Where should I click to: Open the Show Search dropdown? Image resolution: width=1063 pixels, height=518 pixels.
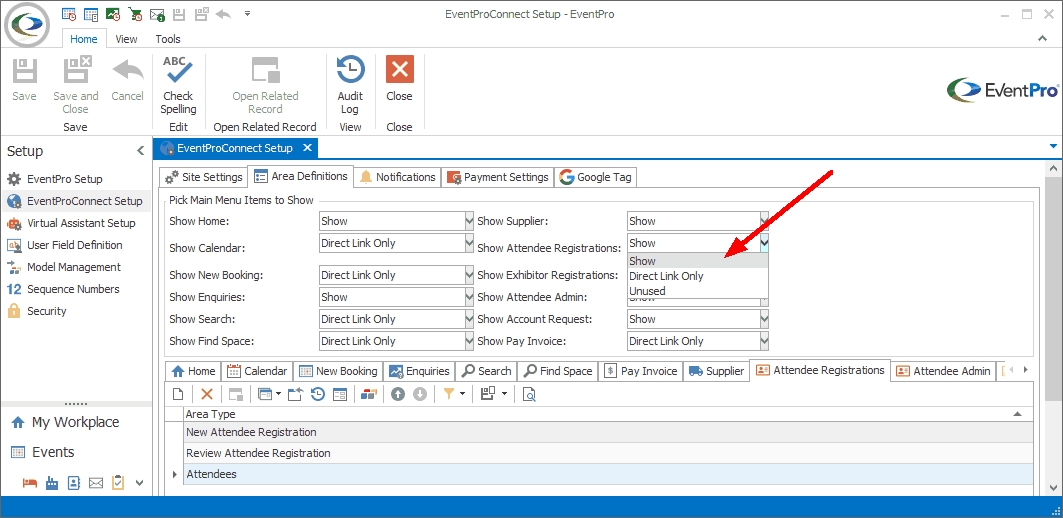pos(469,319)
